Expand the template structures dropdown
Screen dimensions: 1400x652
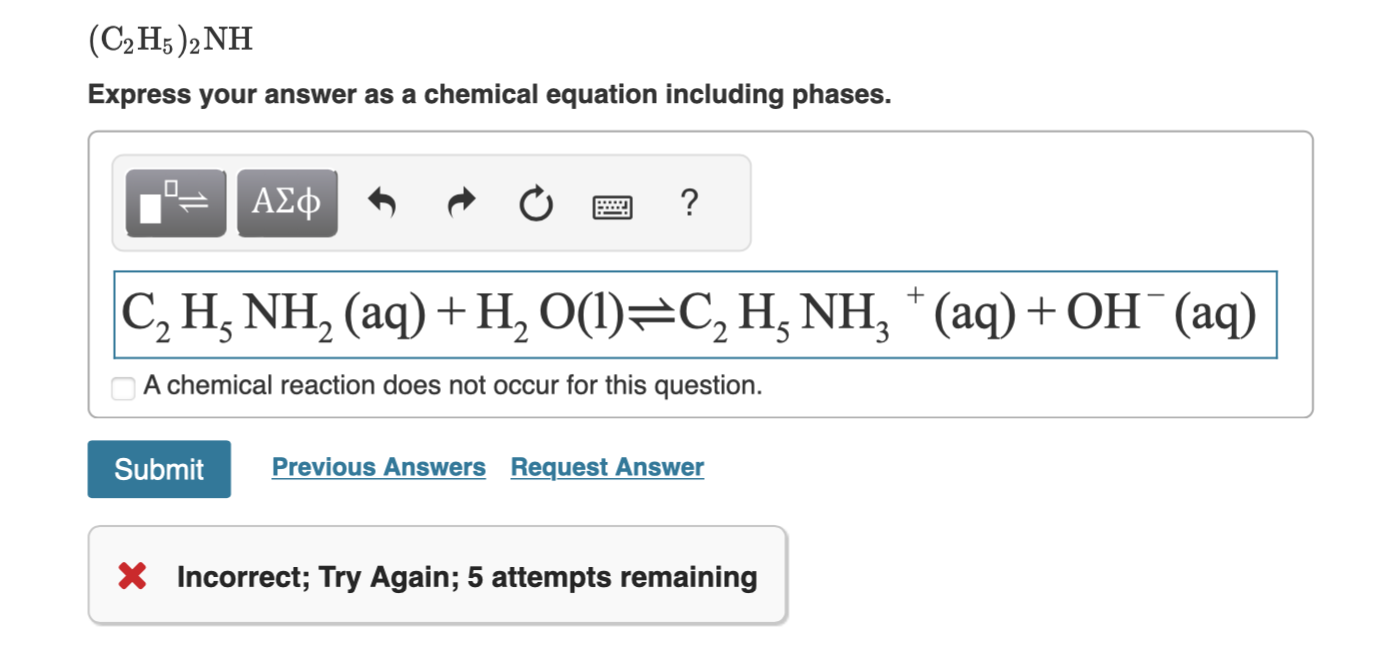[174, 202]
